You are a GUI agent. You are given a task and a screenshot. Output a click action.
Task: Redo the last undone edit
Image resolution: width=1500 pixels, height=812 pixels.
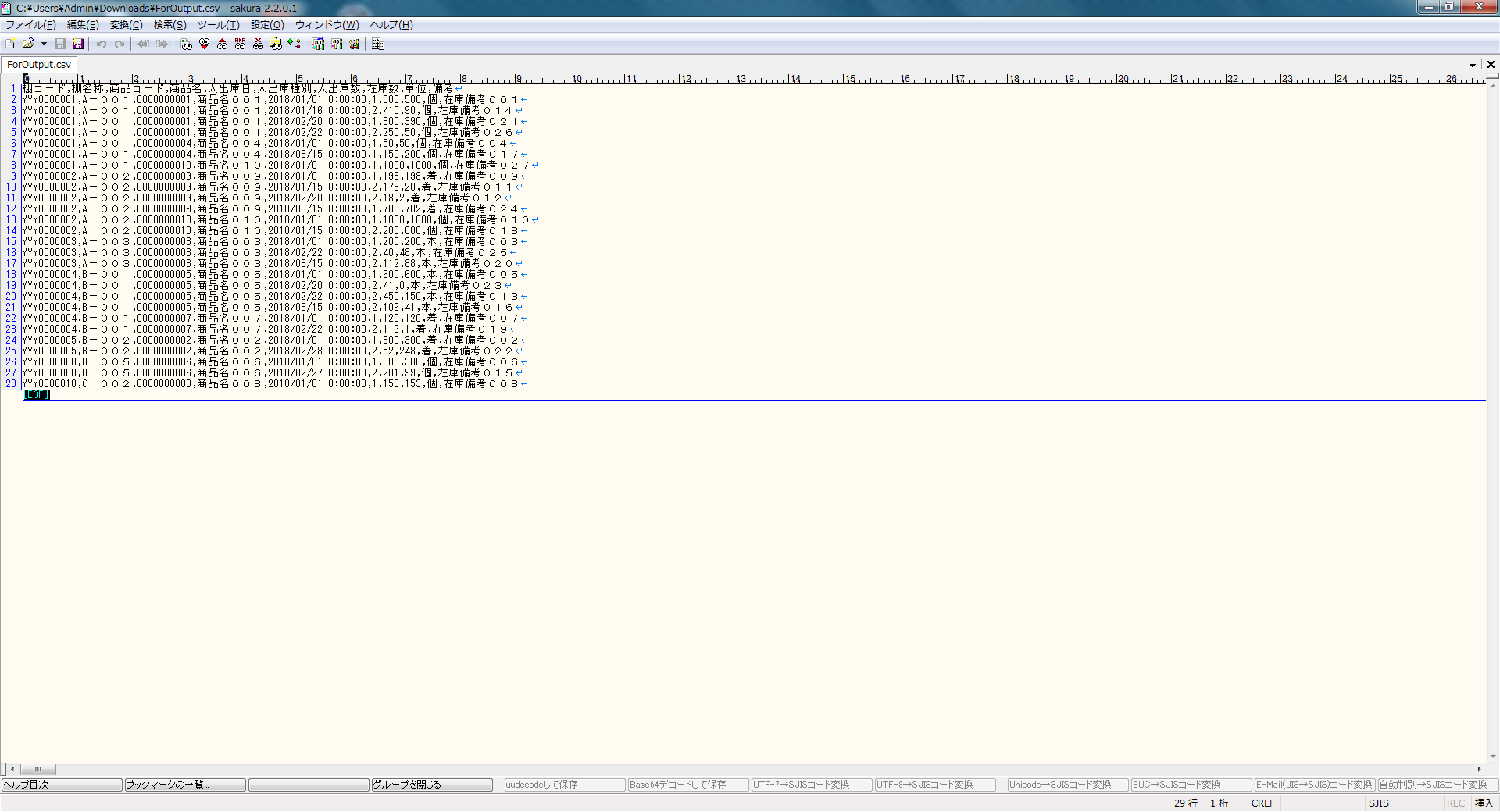[x=120, y=45]
